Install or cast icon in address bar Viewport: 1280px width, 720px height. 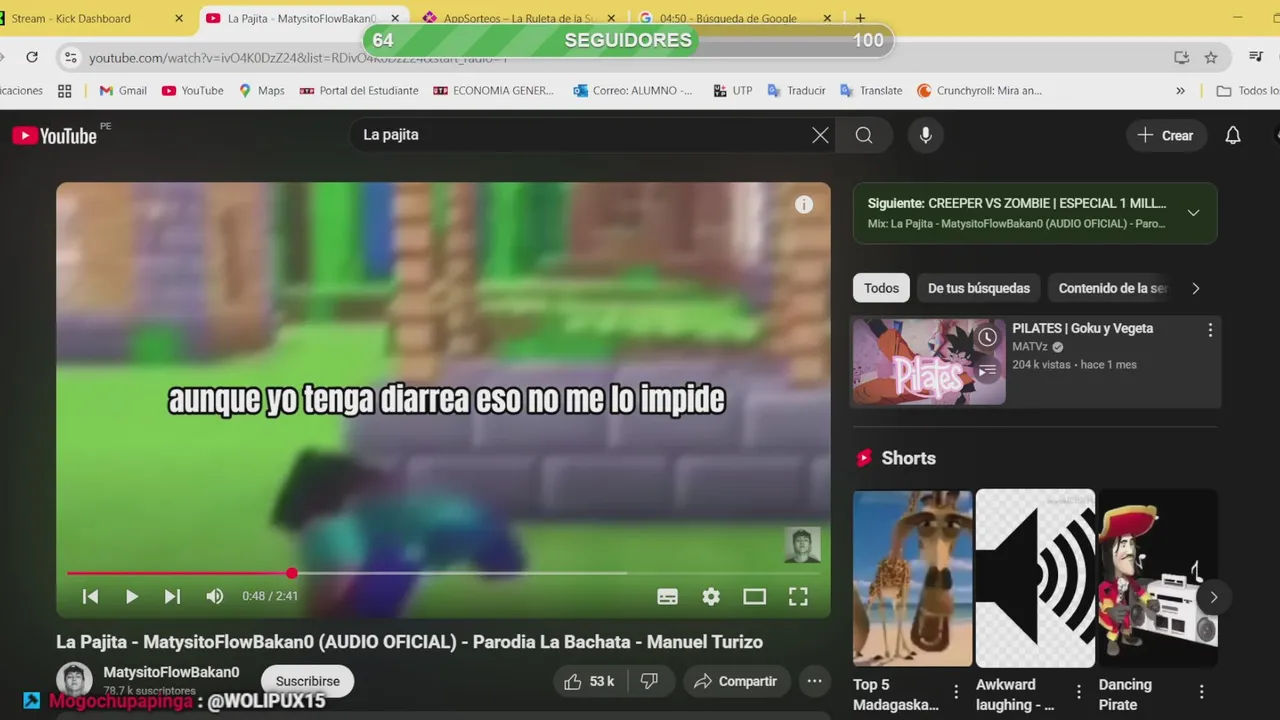point(1181,57)
